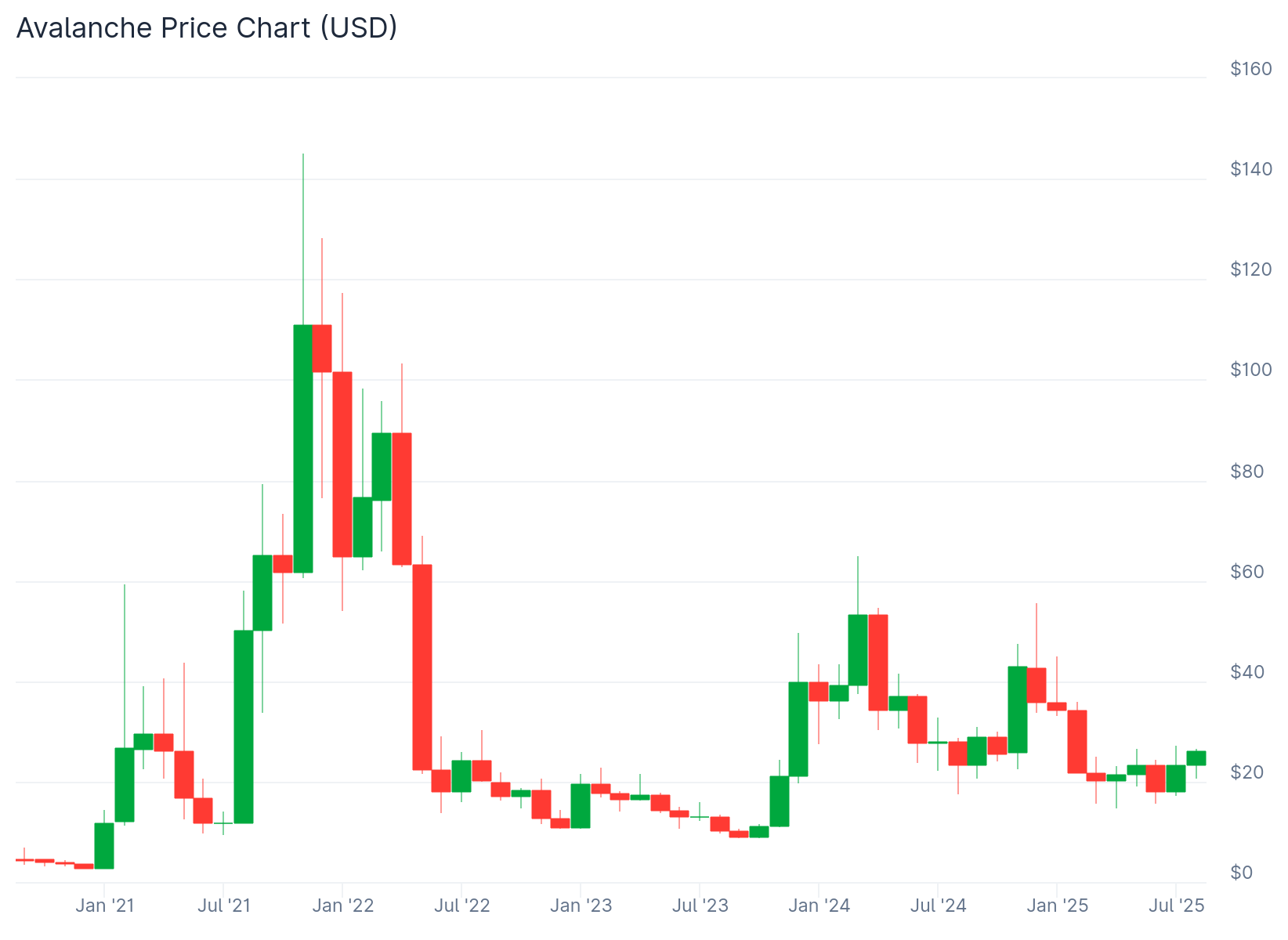
Task: Click the Jul '24 x-axis label
Action: (939, 906)
